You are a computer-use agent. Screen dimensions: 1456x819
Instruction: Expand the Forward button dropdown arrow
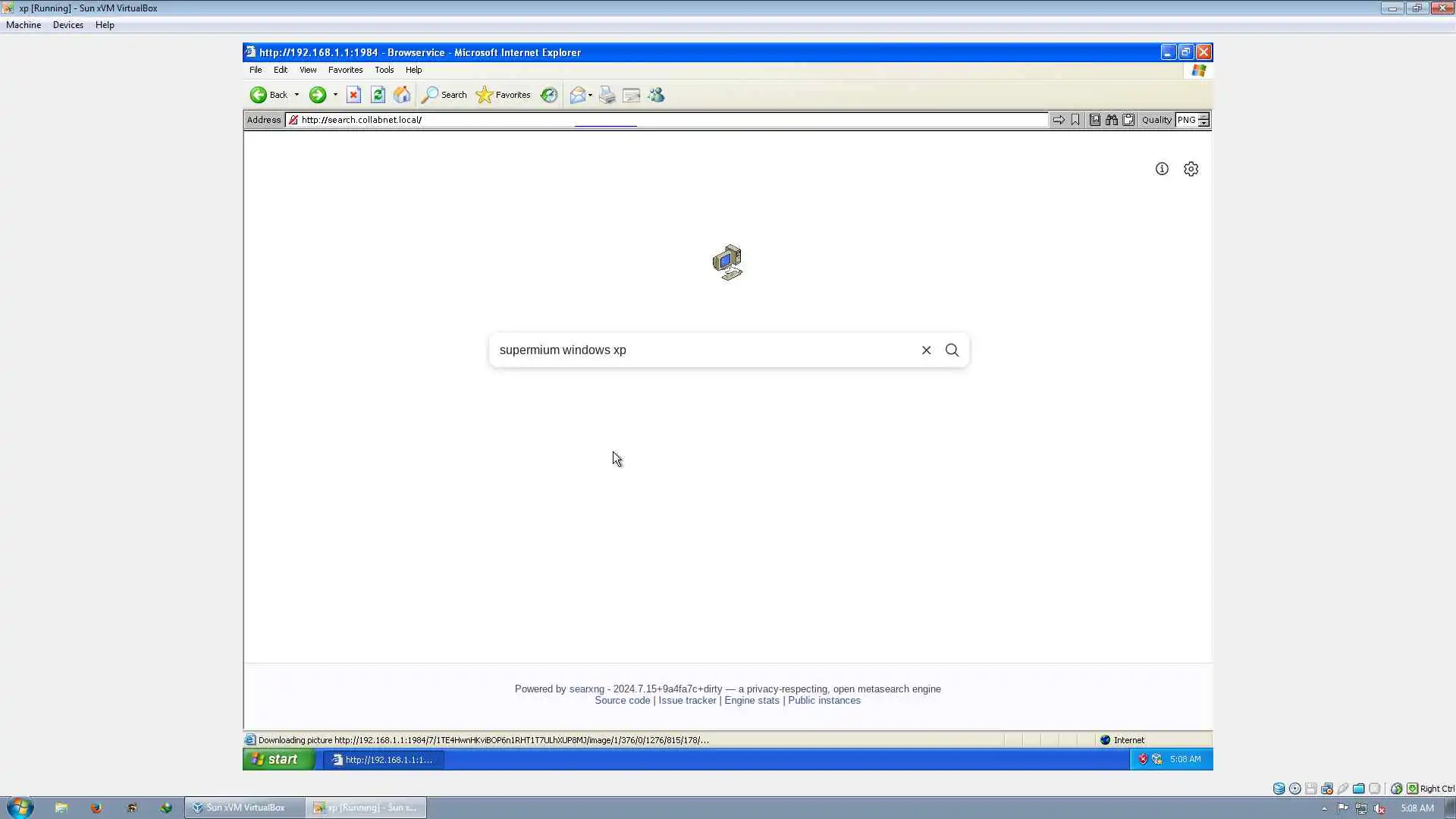coord(335,95)
